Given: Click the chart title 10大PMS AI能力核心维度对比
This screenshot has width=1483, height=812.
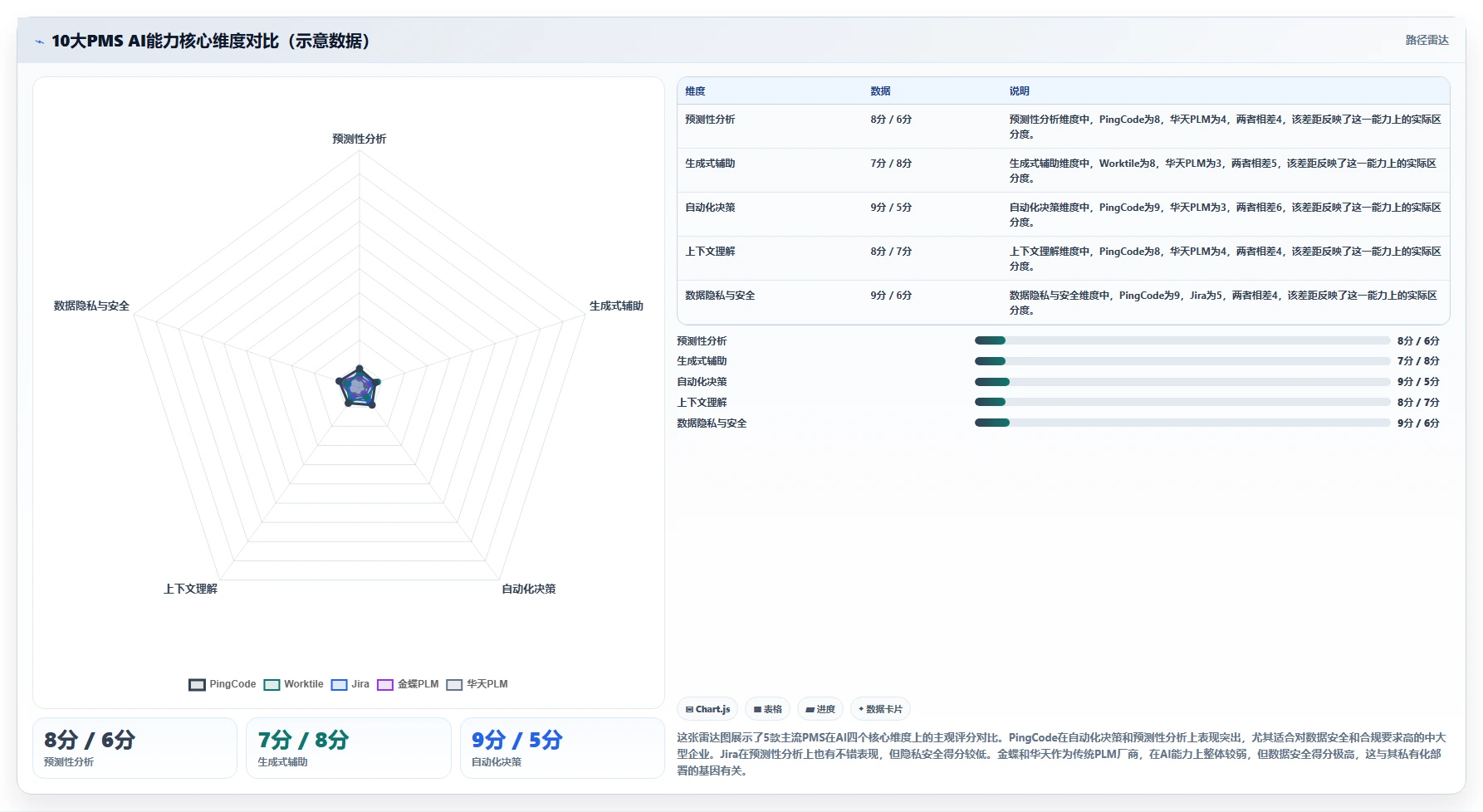Looking at the screenshot, I should 211,41.
